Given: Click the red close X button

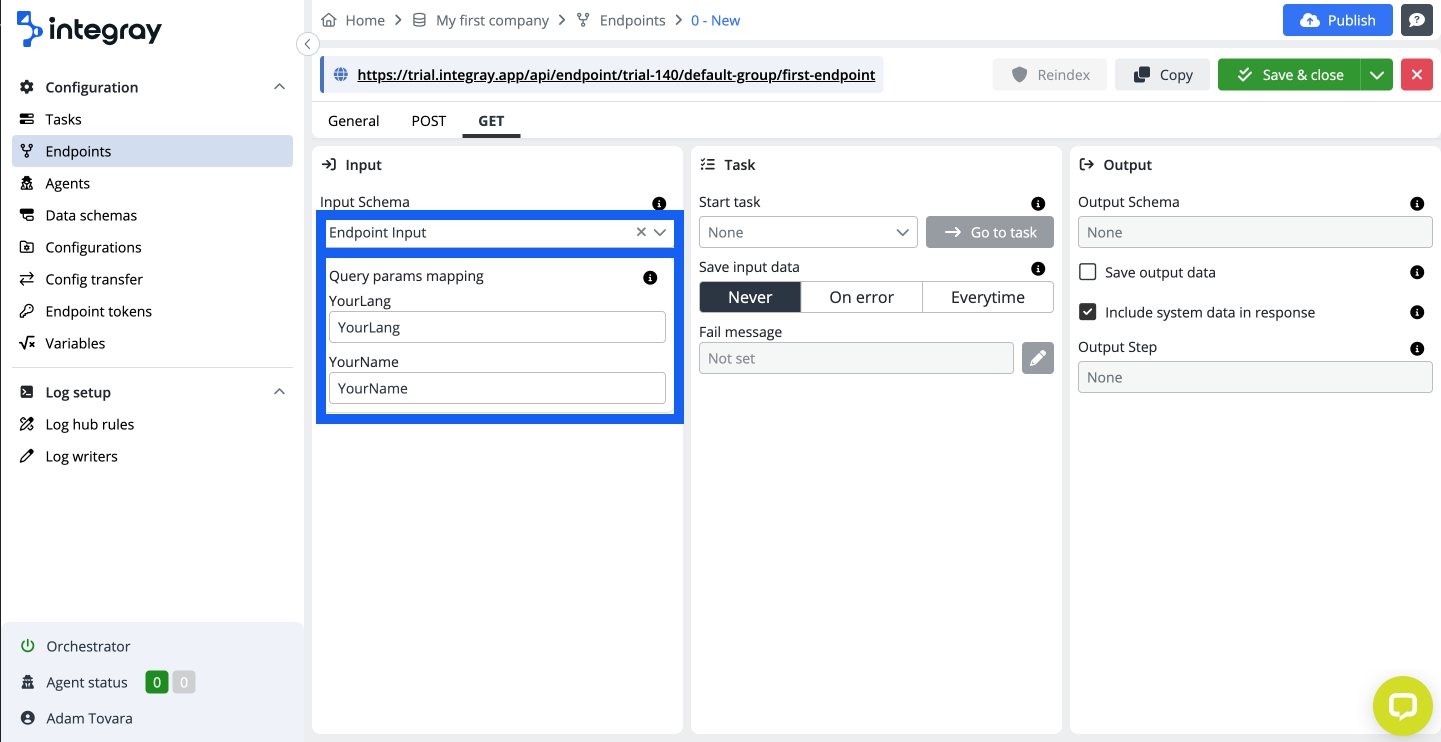Looking at the screenshot, I should pos(1416,75).
